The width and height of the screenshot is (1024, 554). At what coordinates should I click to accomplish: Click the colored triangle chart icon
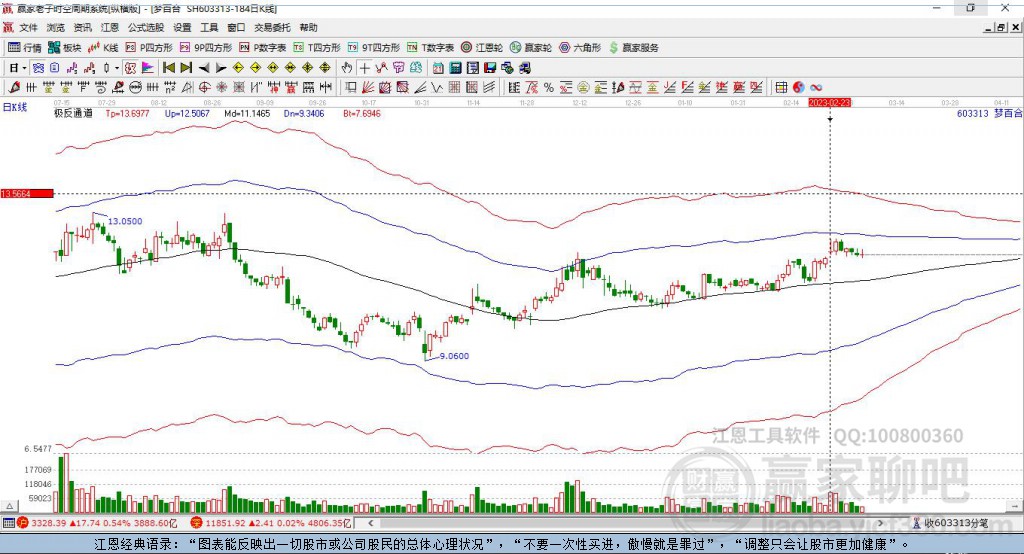(148, 68)
